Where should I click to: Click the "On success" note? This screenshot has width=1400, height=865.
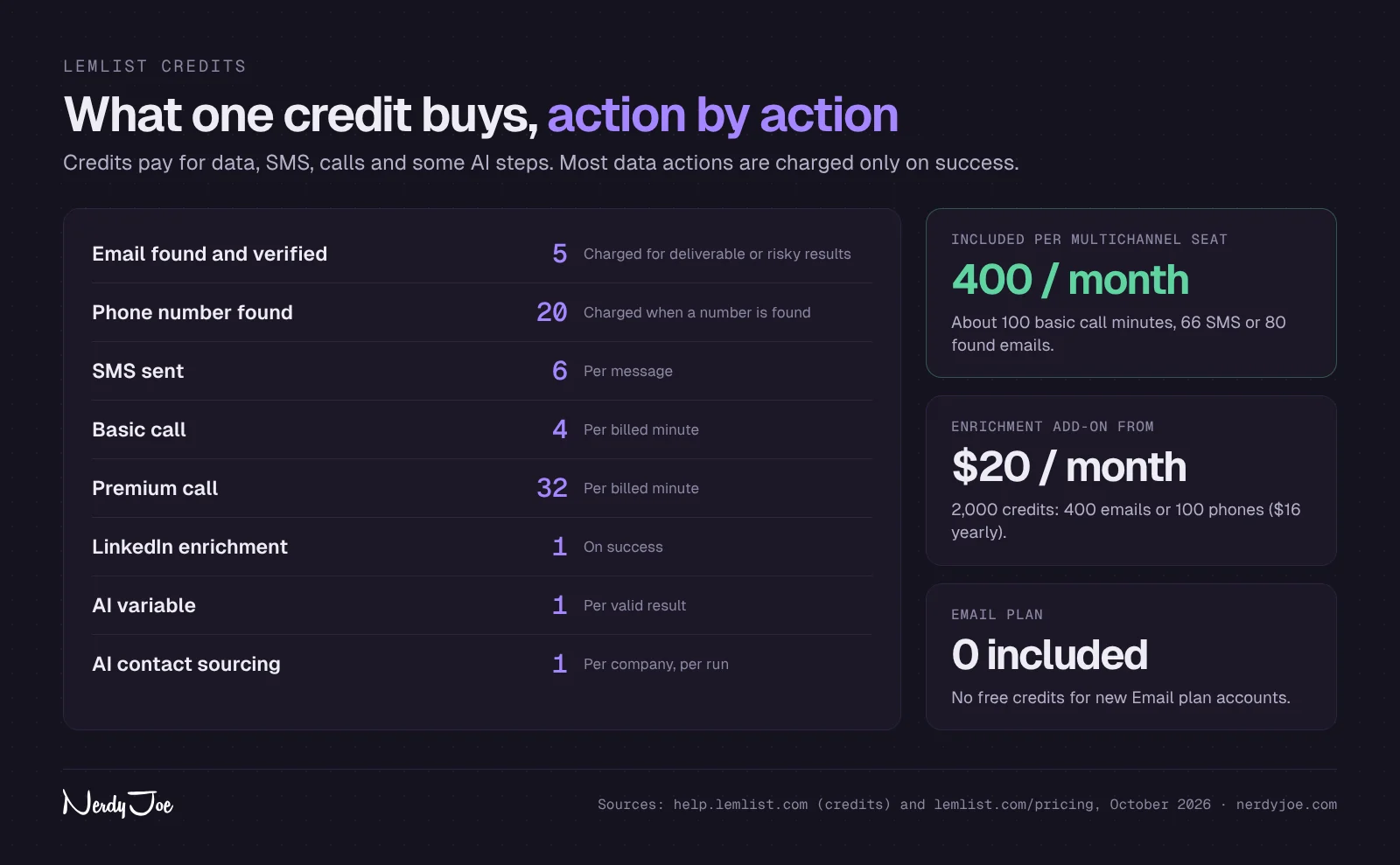pyautogui.click(x=623, y=547)
